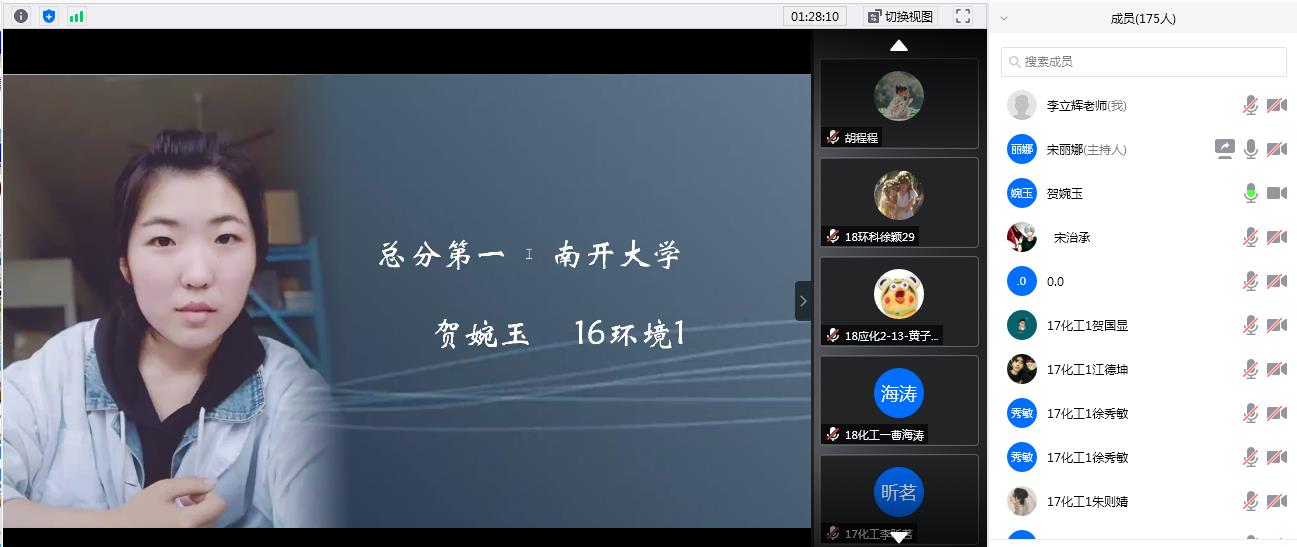Click camera-off icon for 17化工1江德坤
The image size is (1297, 547).
(x=1276, y=369)
